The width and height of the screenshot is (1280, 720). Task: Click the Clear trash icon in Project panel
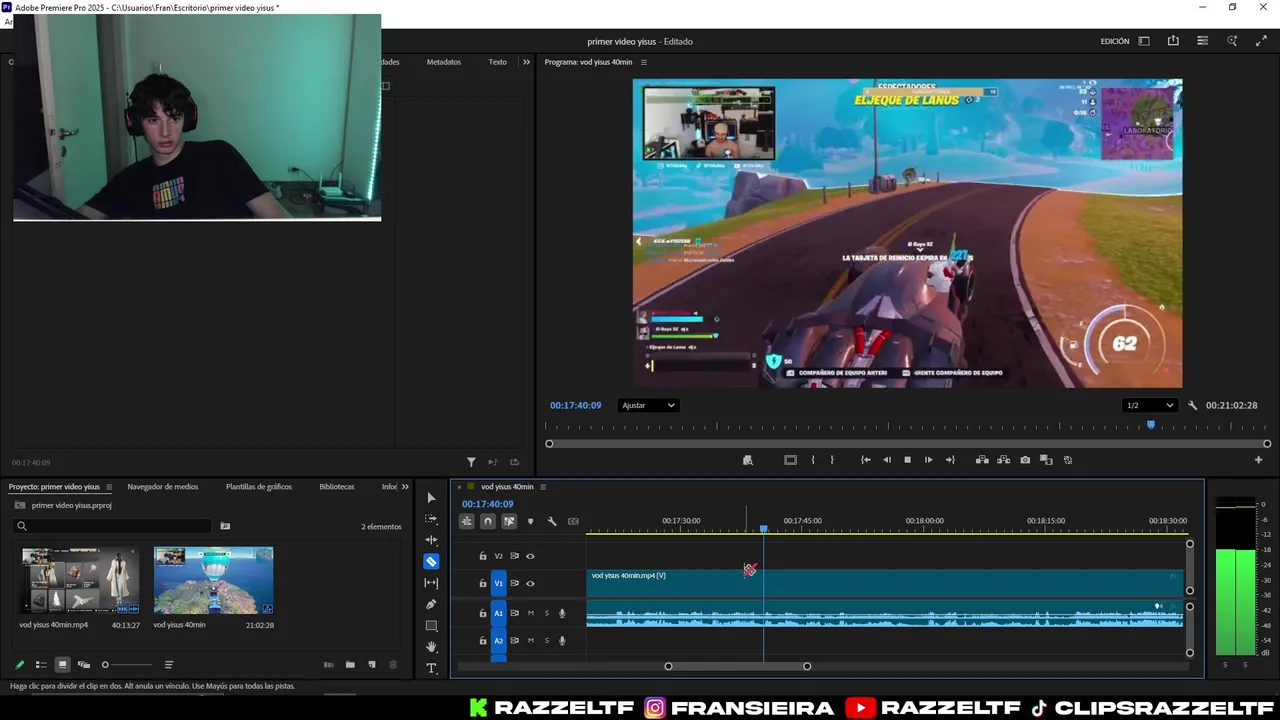(393, 665)
